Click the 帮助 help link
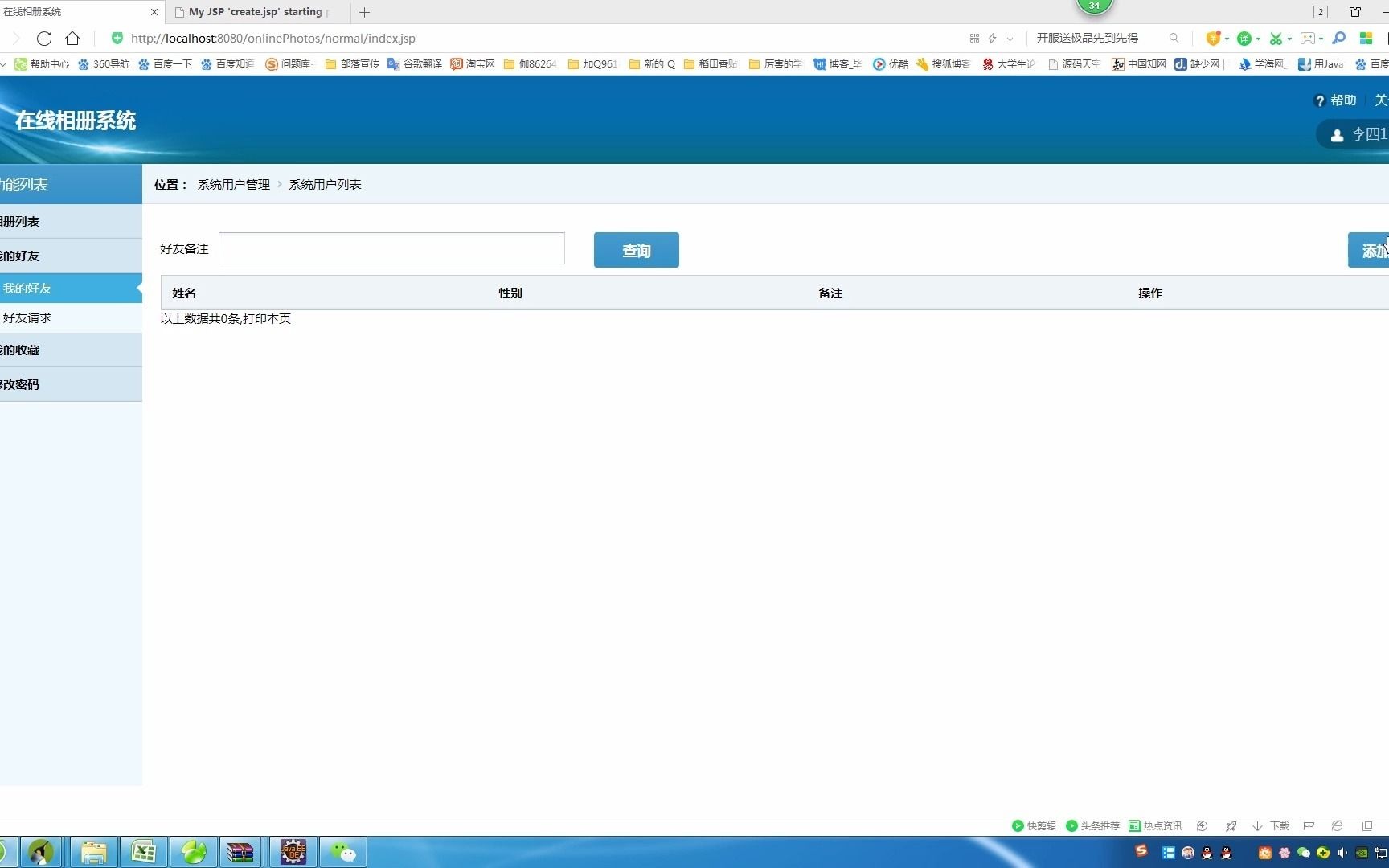 point(1335,100)
